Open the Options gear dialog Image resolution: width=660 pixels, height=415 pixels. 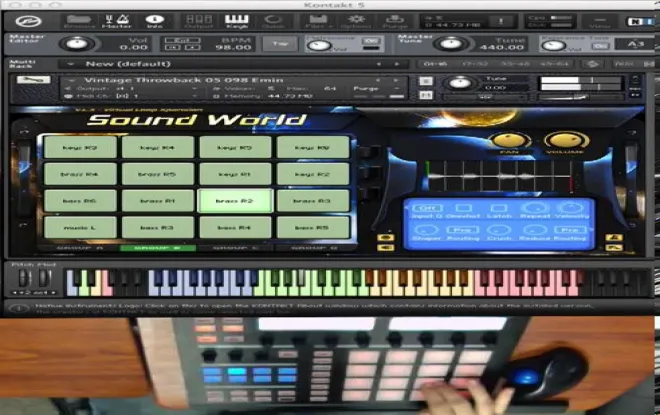tap(356, 21)
